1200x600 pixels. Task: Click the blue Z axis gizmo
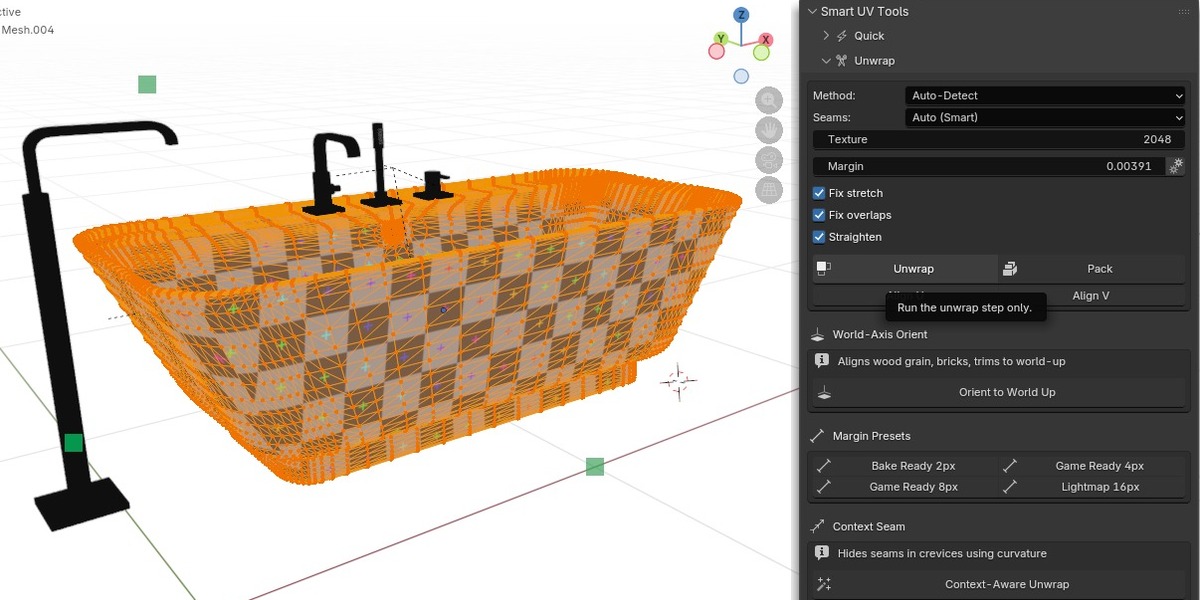741,15
